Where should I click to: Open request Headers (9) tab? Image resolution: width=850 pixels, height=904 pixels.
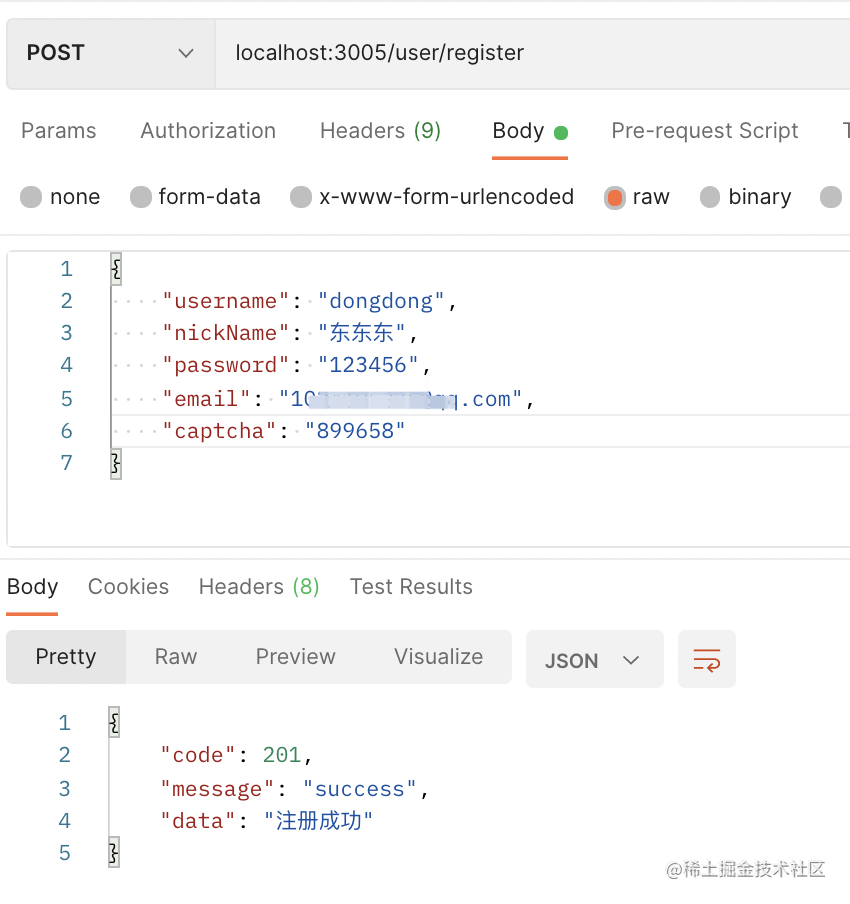click(x=380, y=131)
